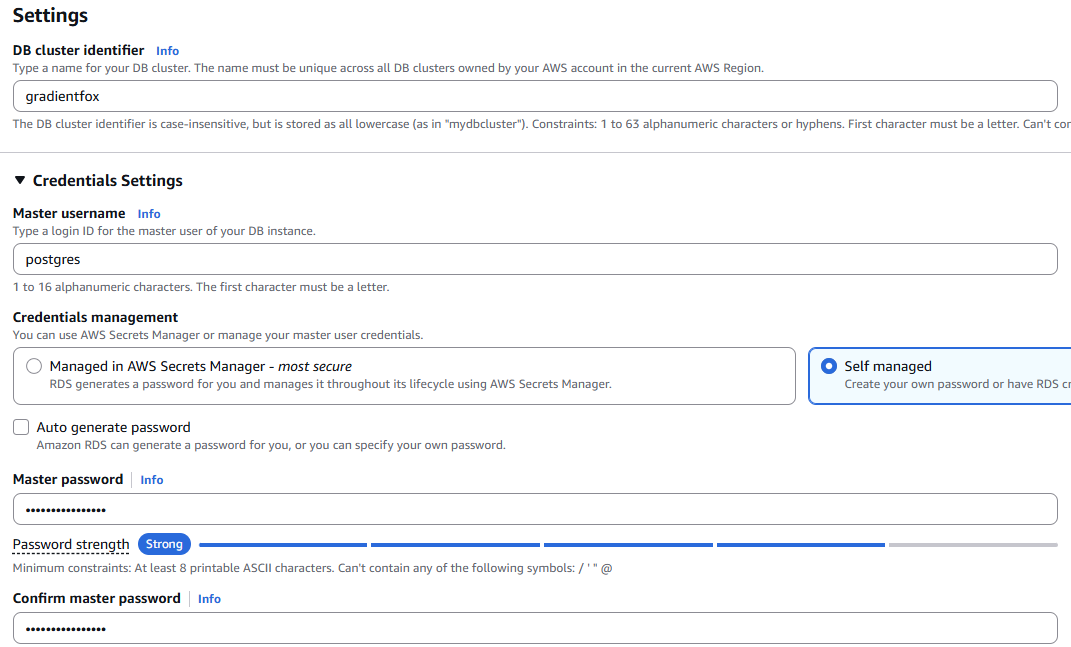Image resolution: width=1071 pixels, height=647 pixels.
Task: Click inside the Confirm master password field
Action: tap(534, 628)
